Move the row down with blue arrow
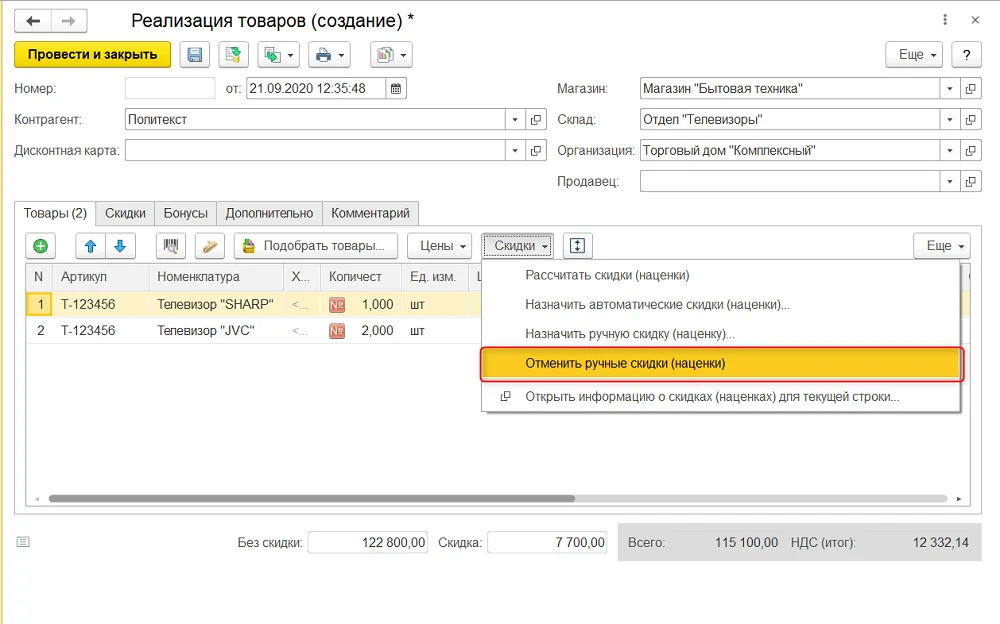 120,246
